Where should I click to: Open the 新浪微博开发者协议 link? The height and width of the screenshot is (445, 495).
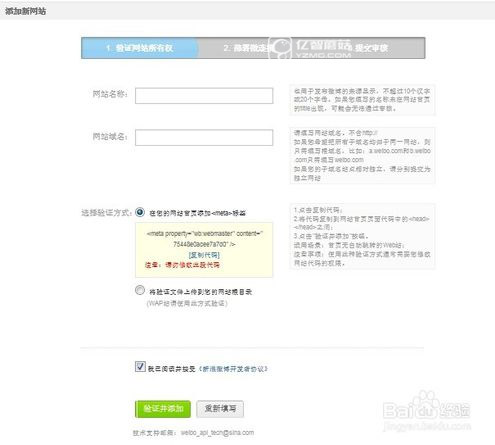click(233, 369)
